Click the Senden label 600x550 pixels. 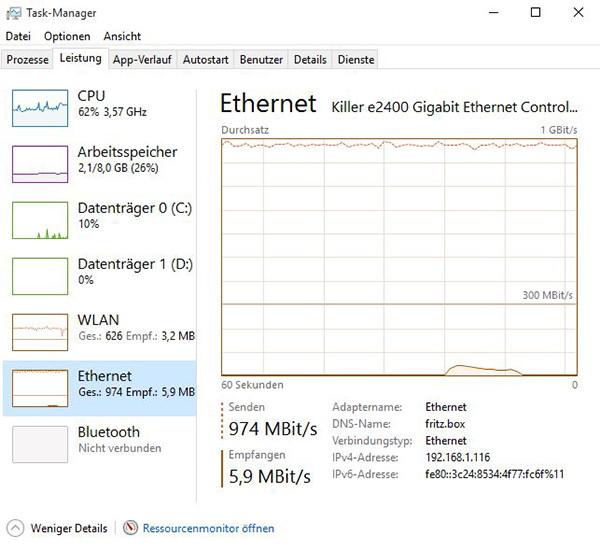click(246, 407)
